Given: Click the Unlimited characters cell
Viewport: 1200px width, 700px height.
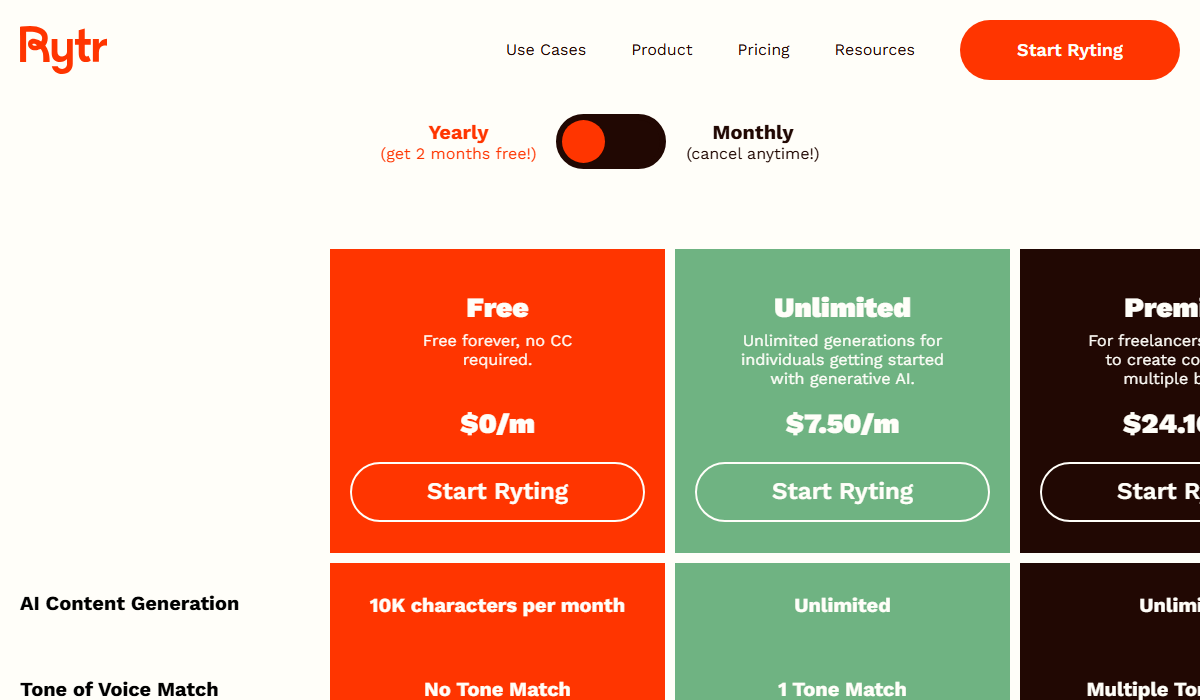Looking at the screenshot, I should 842,605.
